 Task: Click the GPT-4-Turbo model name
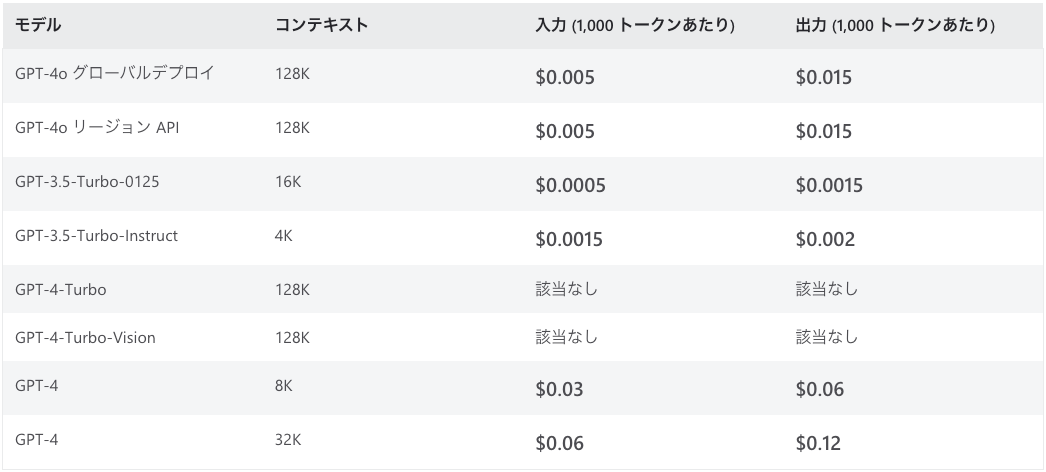tap(61, 289)
